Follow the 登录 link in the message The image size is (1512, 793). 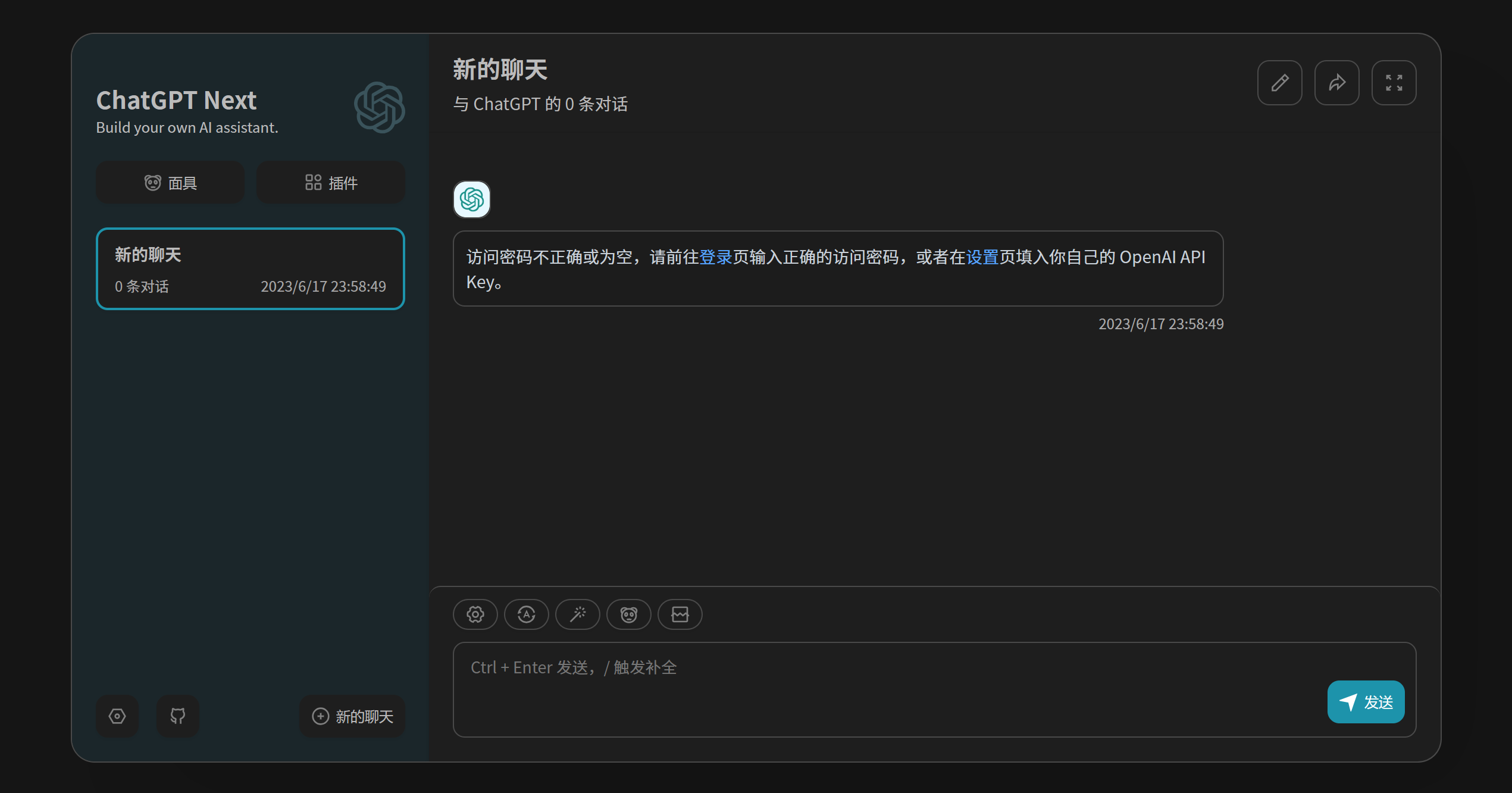[x=716, y=257]
